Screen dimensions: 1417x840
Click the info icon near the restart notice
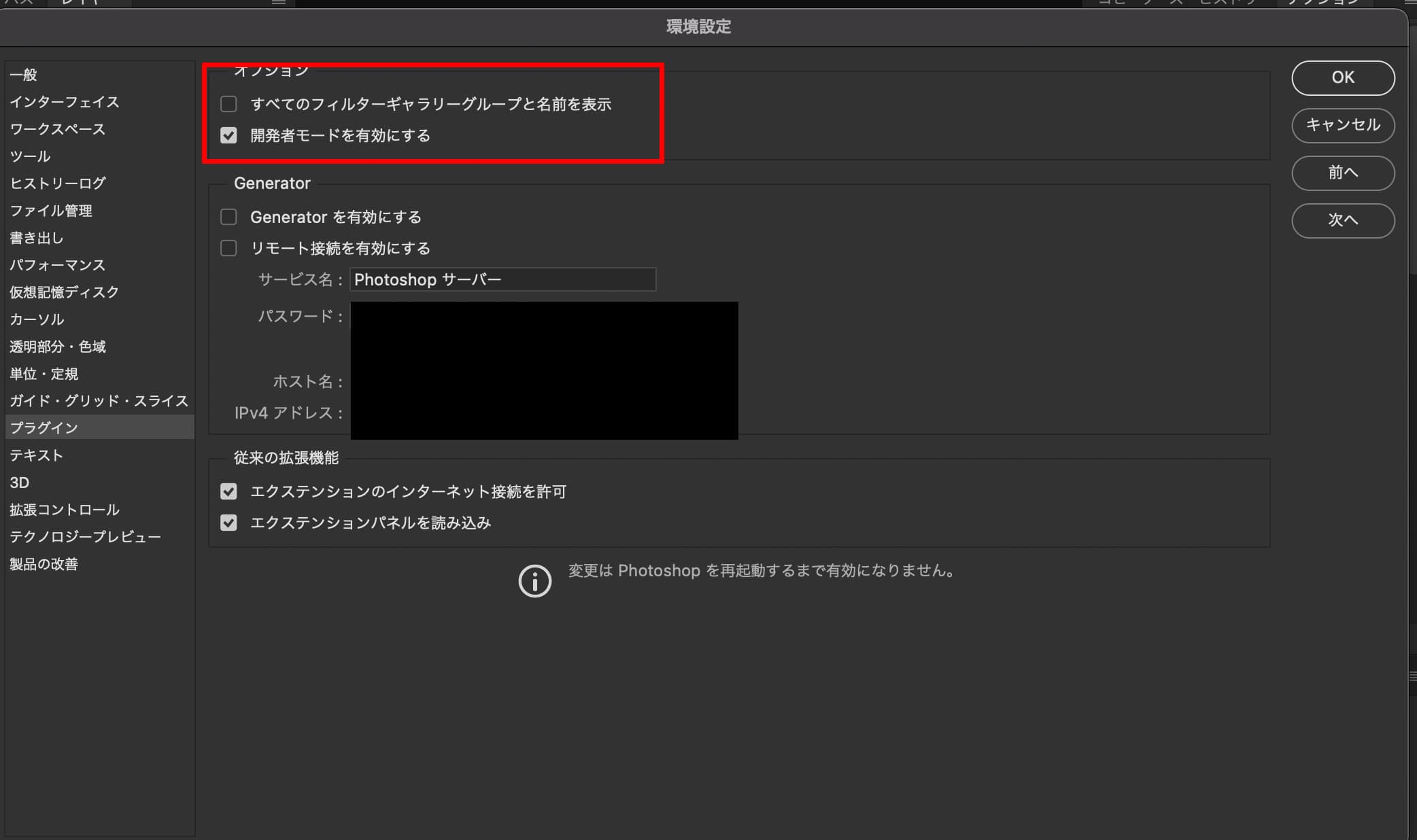(534, 581)
